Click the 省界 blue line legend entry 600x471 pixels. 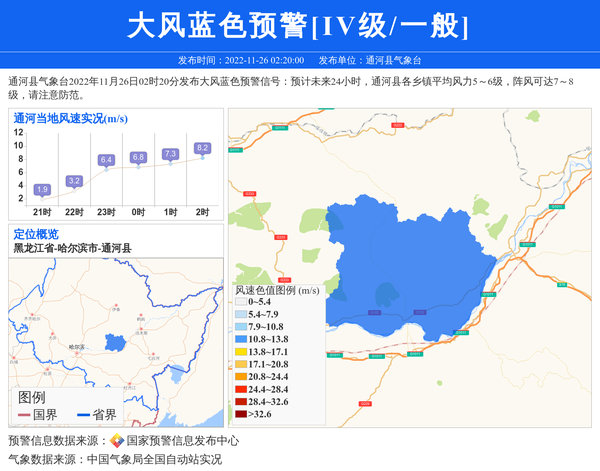tap(96, 414)
